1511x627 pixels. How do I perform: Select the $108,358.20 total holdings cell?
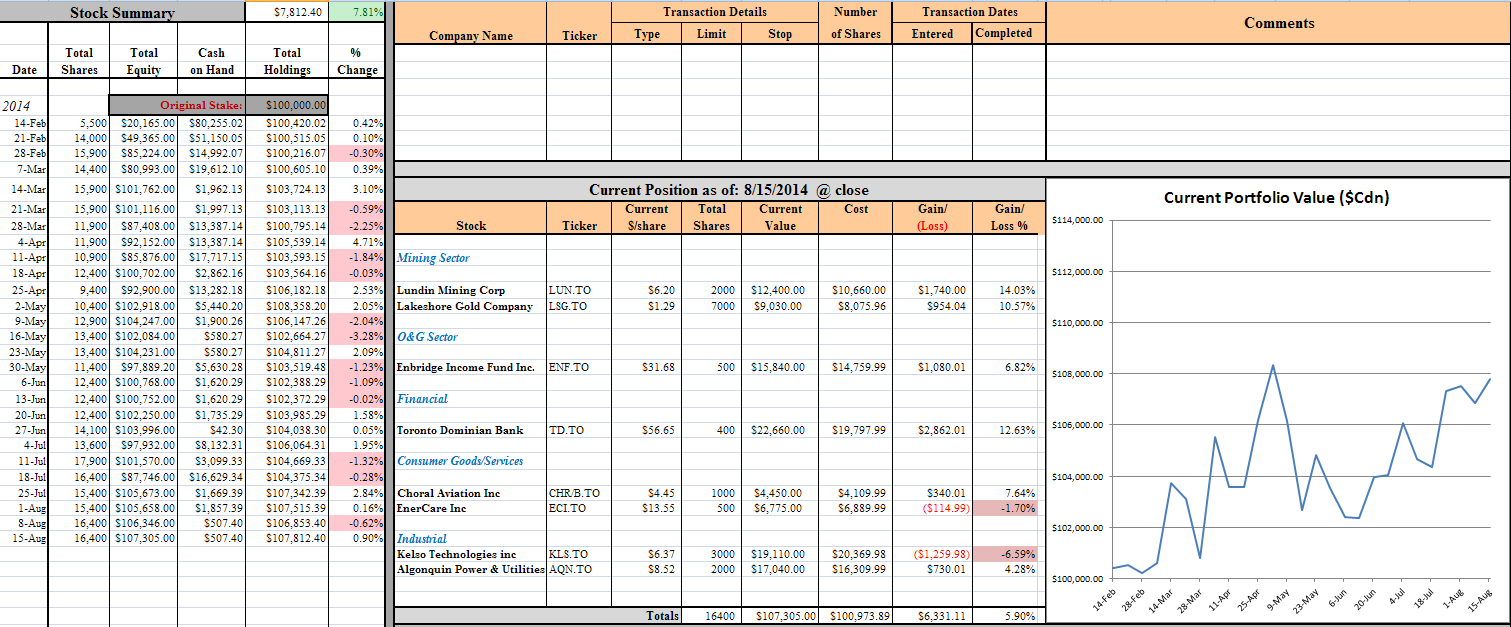(287, 304)
